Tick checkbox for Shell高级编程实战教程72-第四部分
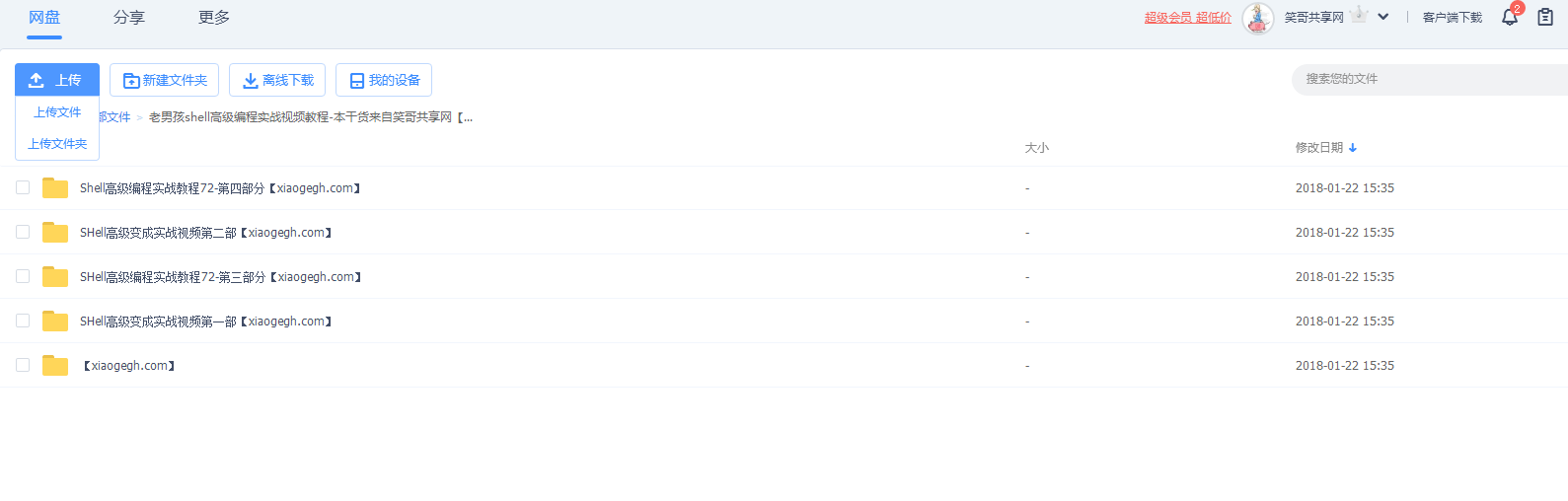This screenshot has height=501, width=1568. 23,187
